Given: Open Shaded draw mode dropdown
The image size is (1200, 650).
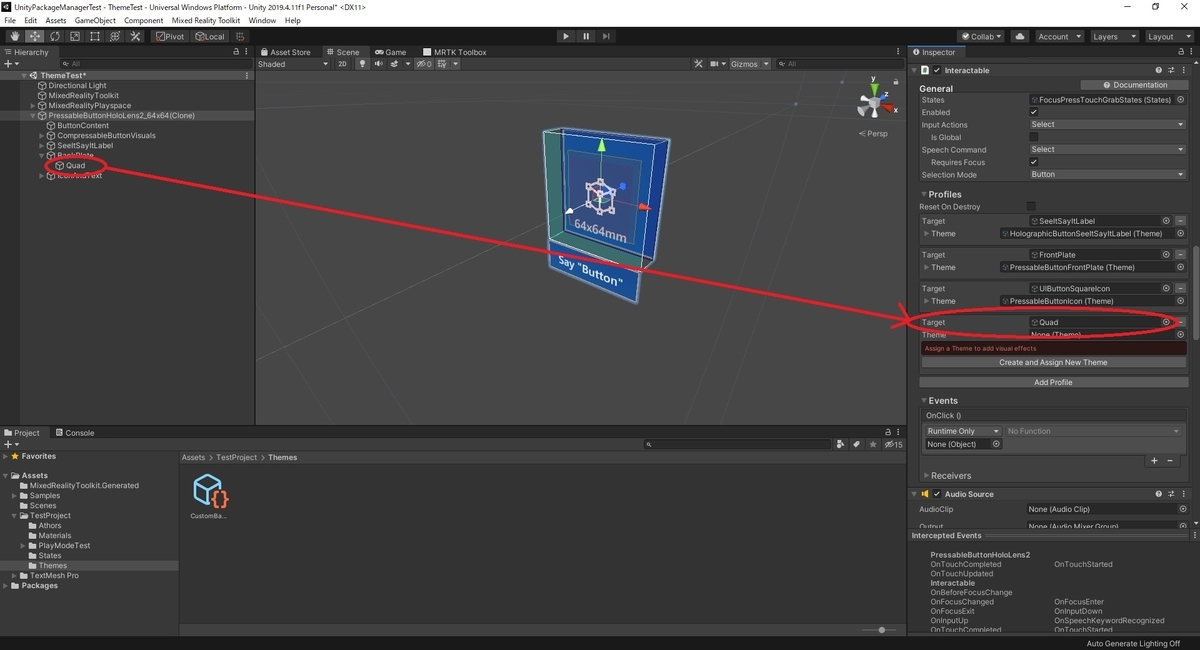Looking at the screenshot, I should coord(293,64).
